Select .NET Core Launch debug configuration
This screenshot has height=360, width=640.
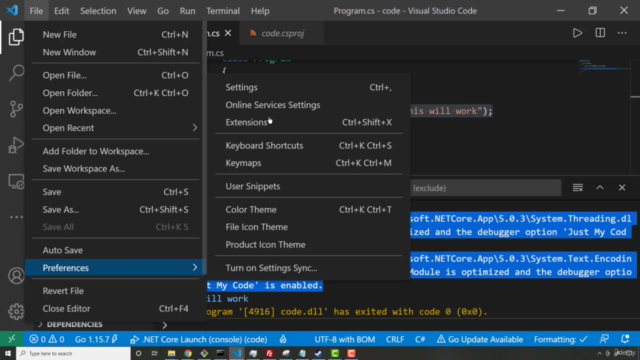199,339
